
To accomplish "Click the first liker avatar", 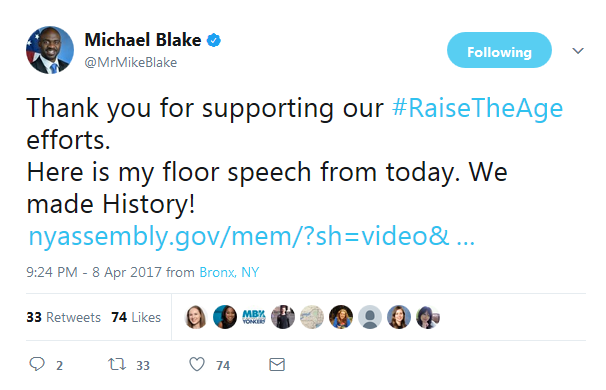I will (x=196, y=317).
